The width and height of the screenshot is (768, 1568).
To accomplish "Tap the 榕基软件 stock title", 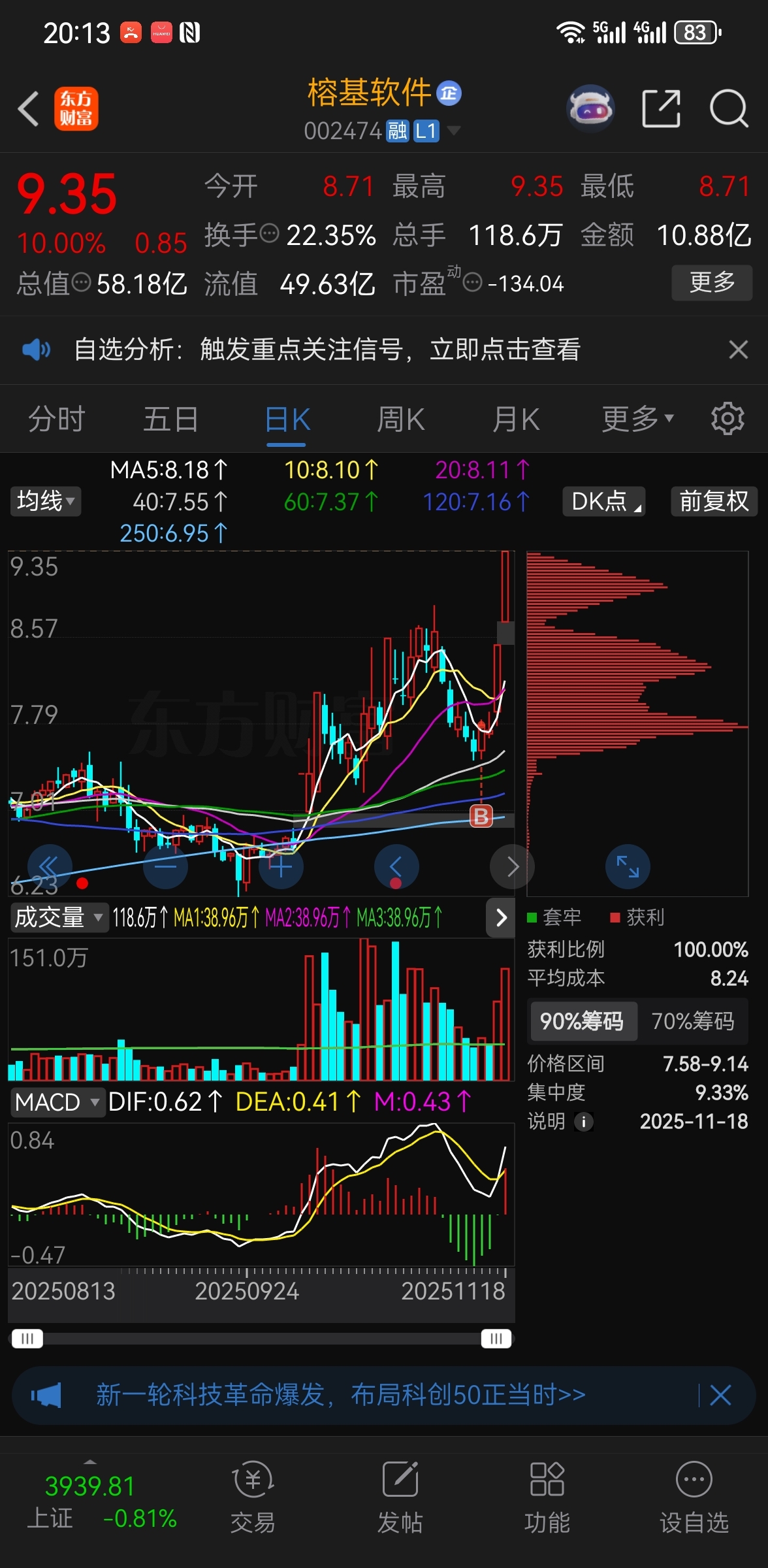I will pos(369,92).
